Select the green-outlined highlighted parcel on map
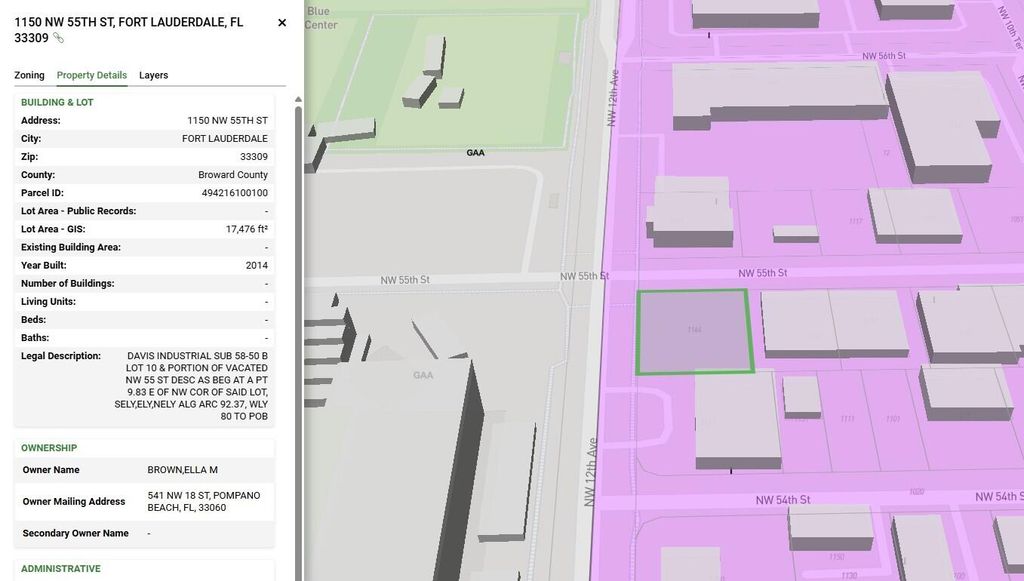Screen dimensions: 1024x581 click(694, 332)
